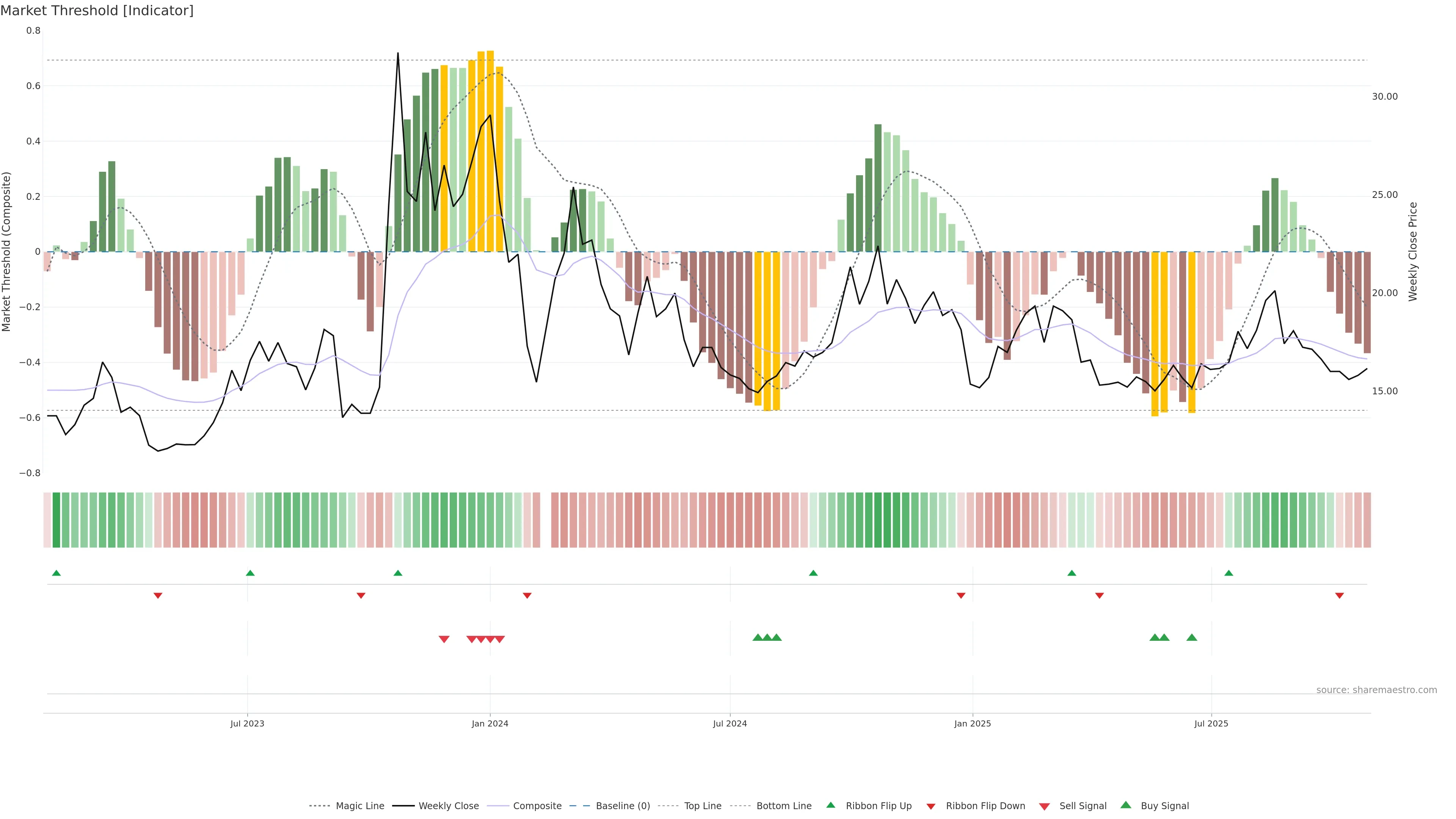Screen dimensions: 1456x819
Task: Click the Ribbon Flip Down legend triangle
Action: pyautogui.click(x=931, y=806)
